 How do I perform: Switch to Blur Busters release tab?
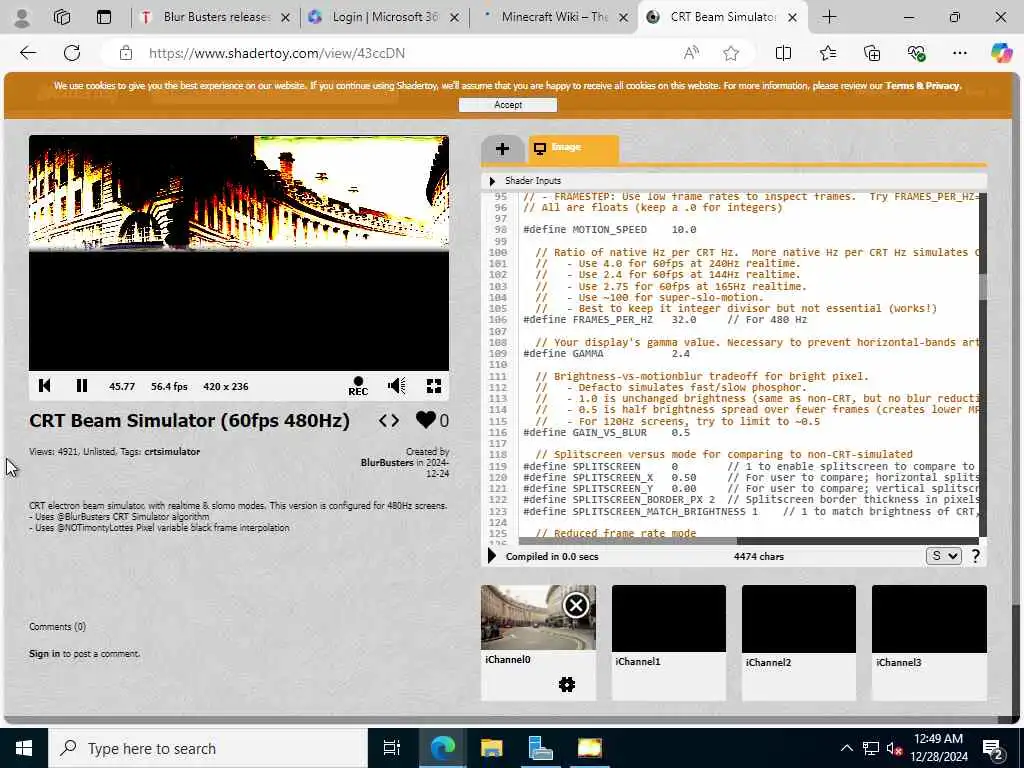point(214,17)
